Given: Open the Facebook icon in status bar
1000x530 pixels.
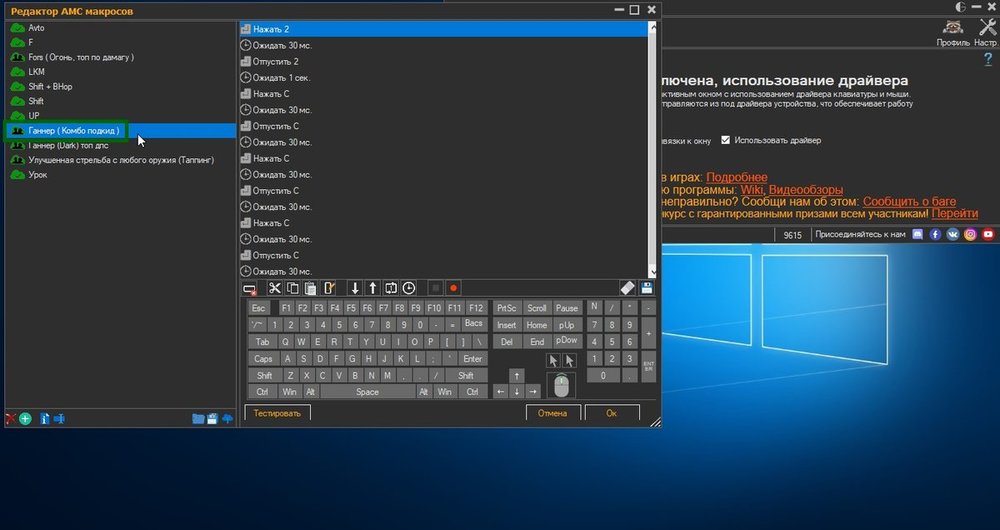Looking at the screenshot, I should (936, 235).
